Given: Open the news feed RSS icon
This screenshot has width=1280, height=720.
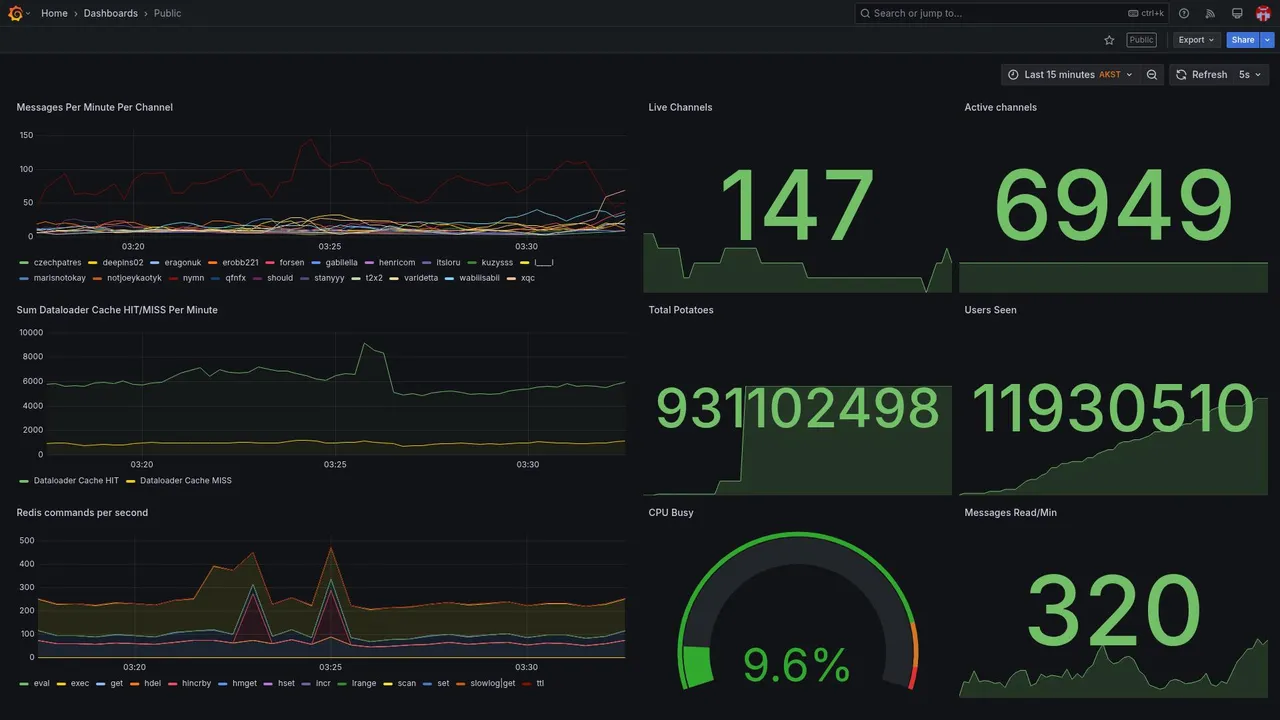Looking at the screenshot, I should [x=1210, y=13].
